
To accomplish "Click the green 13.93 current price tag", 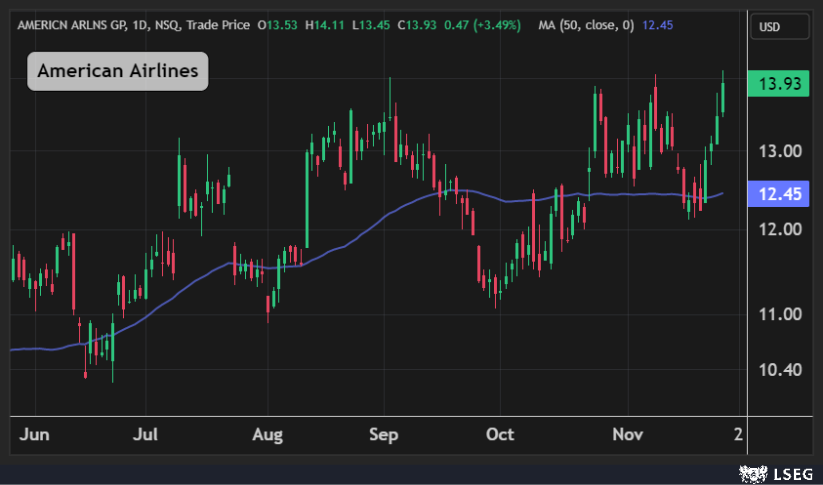I will point(783,84).
